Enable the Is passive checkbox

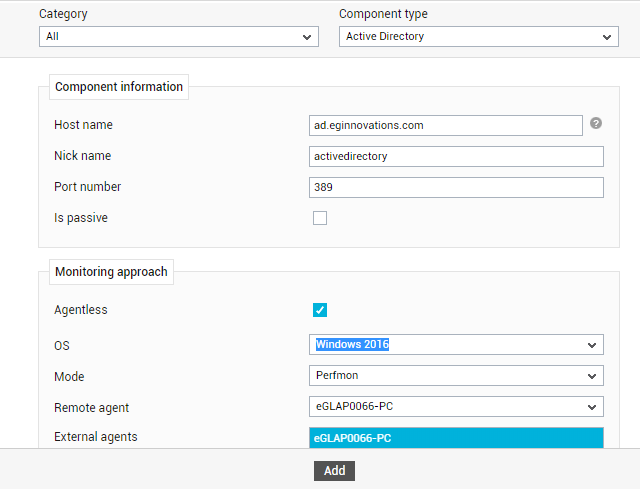(320, 218)
